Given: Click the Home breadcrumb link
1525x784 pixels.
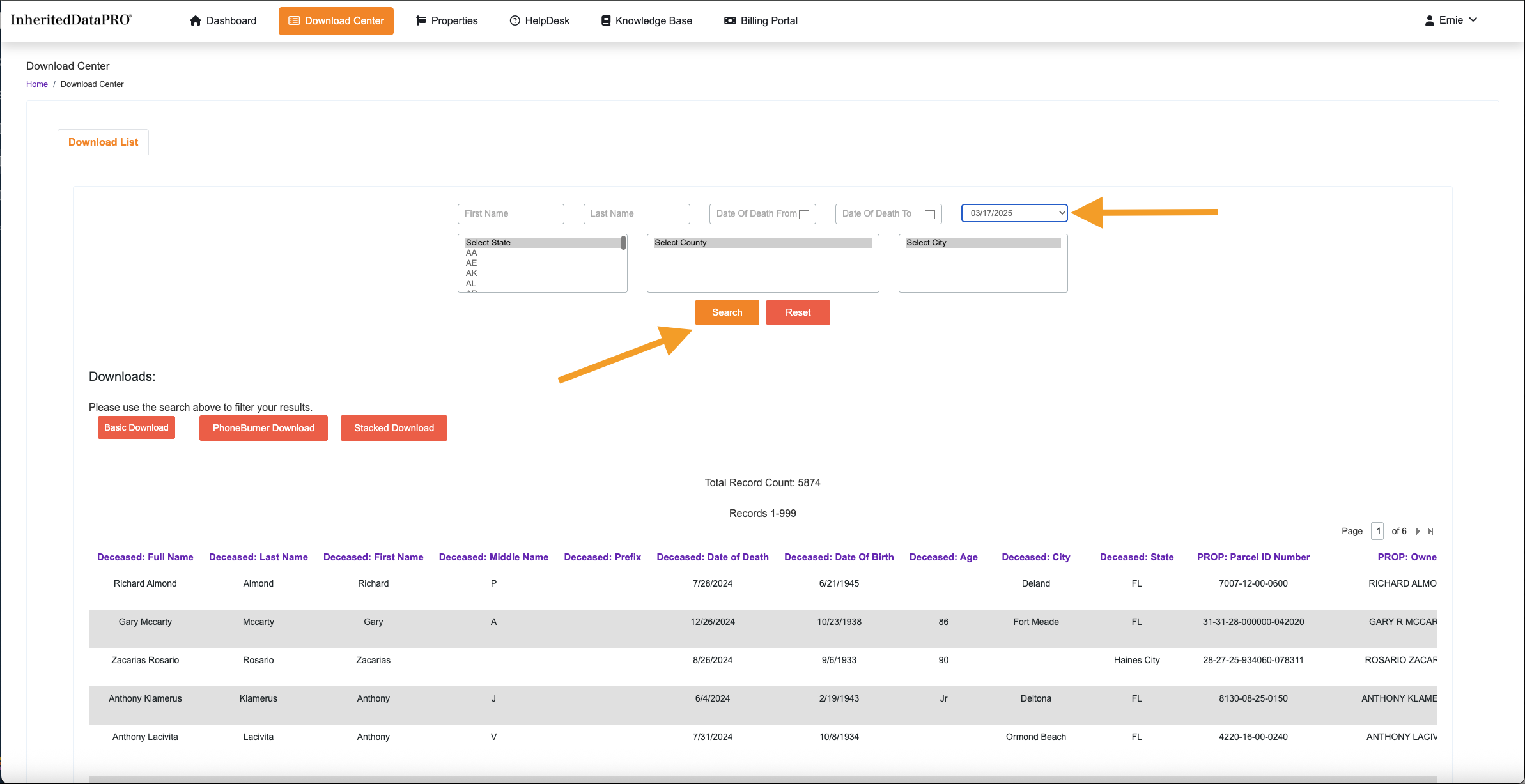Looking at the screenshot, I should (36, 84).
